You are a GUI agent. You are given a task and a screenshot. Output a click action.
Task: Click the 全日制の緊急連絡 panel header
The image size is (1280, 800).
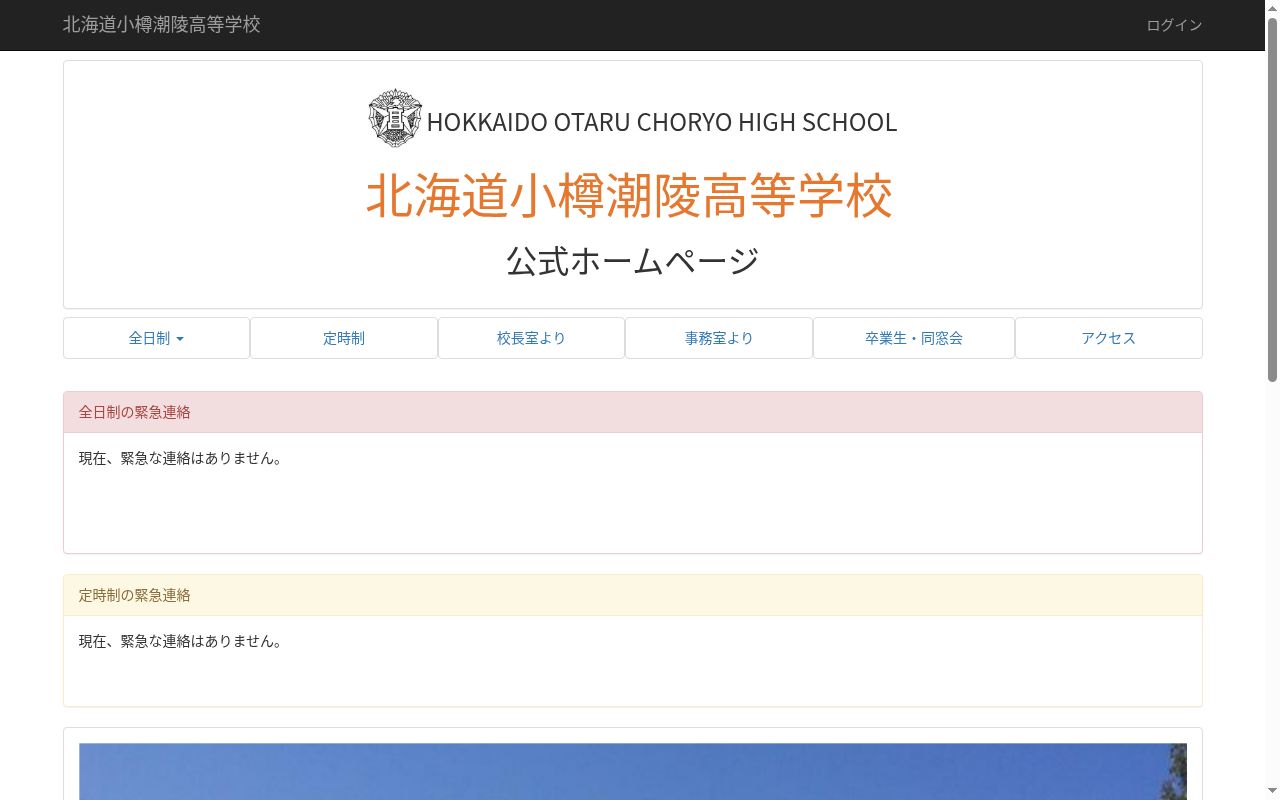633,412
